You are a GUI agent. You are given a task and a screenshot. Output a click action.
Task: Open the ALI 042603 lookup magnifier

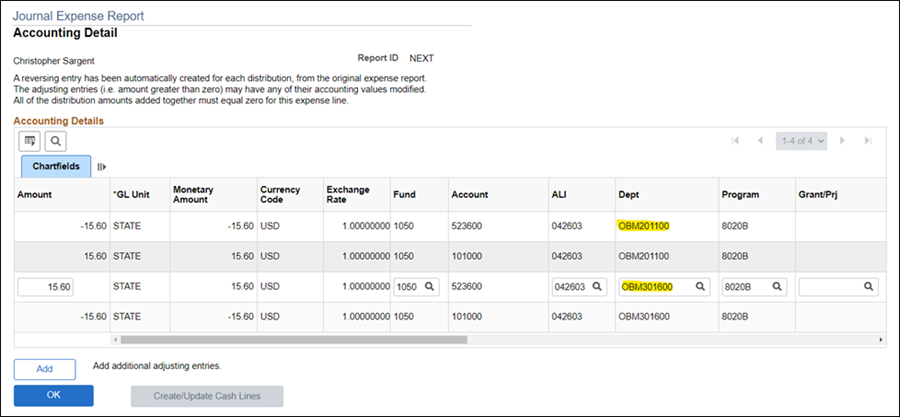pos(596,286)
